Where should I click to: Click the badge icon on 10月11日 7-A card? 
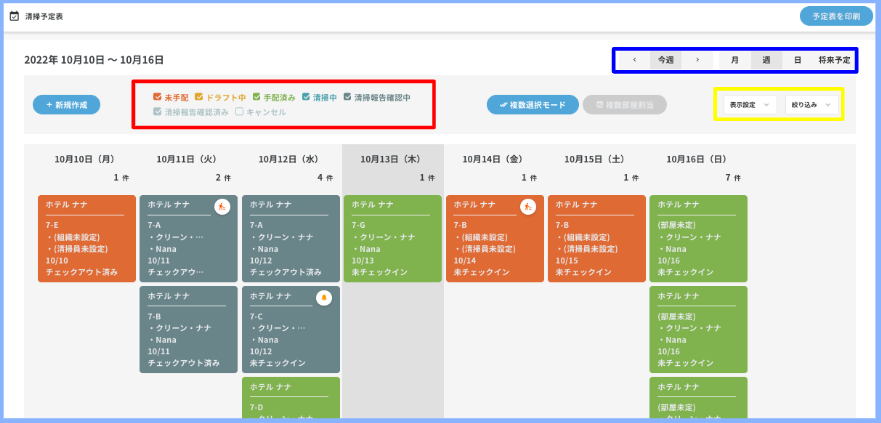(x=222, y=207)
